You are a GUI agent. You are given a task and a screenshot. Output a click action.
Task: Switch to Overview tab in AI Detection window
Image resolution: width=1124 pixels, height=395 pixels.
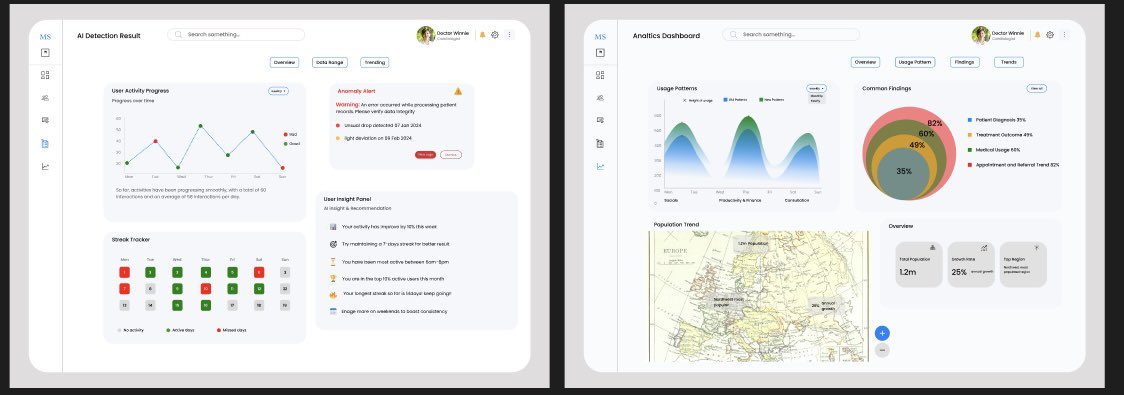[x=284, y=62]
